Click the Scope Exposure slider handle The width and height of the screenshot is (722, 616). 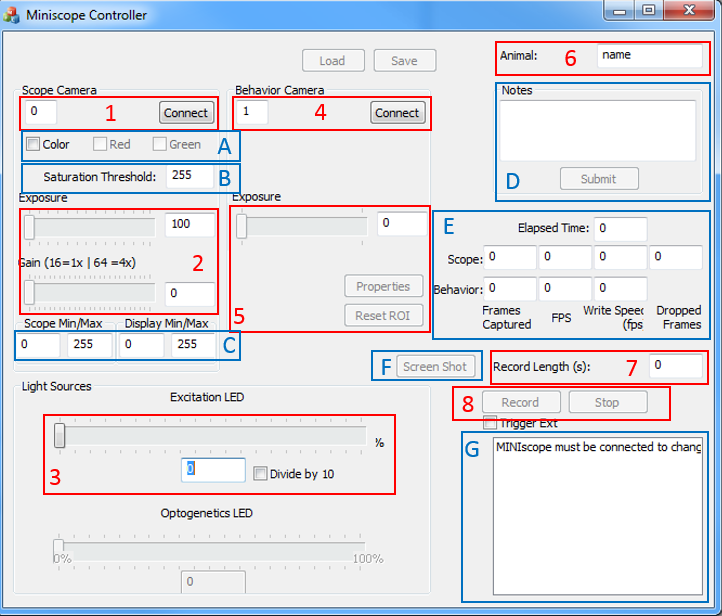(29, 228)
